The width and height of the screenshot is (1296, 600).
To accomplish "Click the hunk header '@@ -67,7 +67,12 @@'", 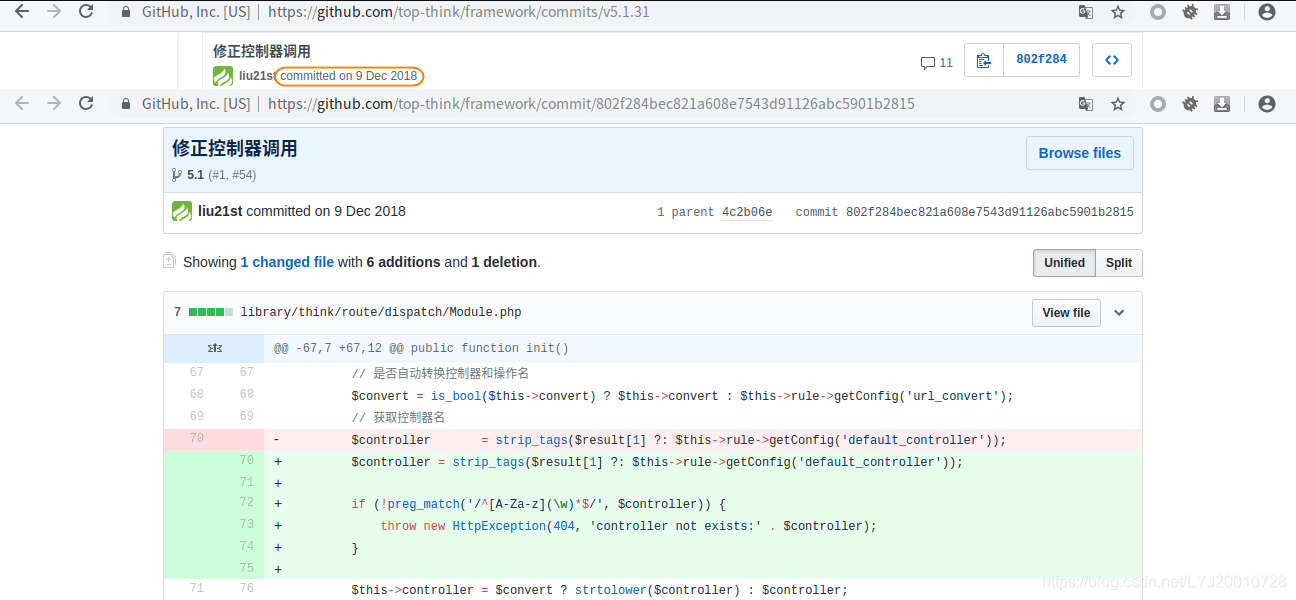I will 338,349.
